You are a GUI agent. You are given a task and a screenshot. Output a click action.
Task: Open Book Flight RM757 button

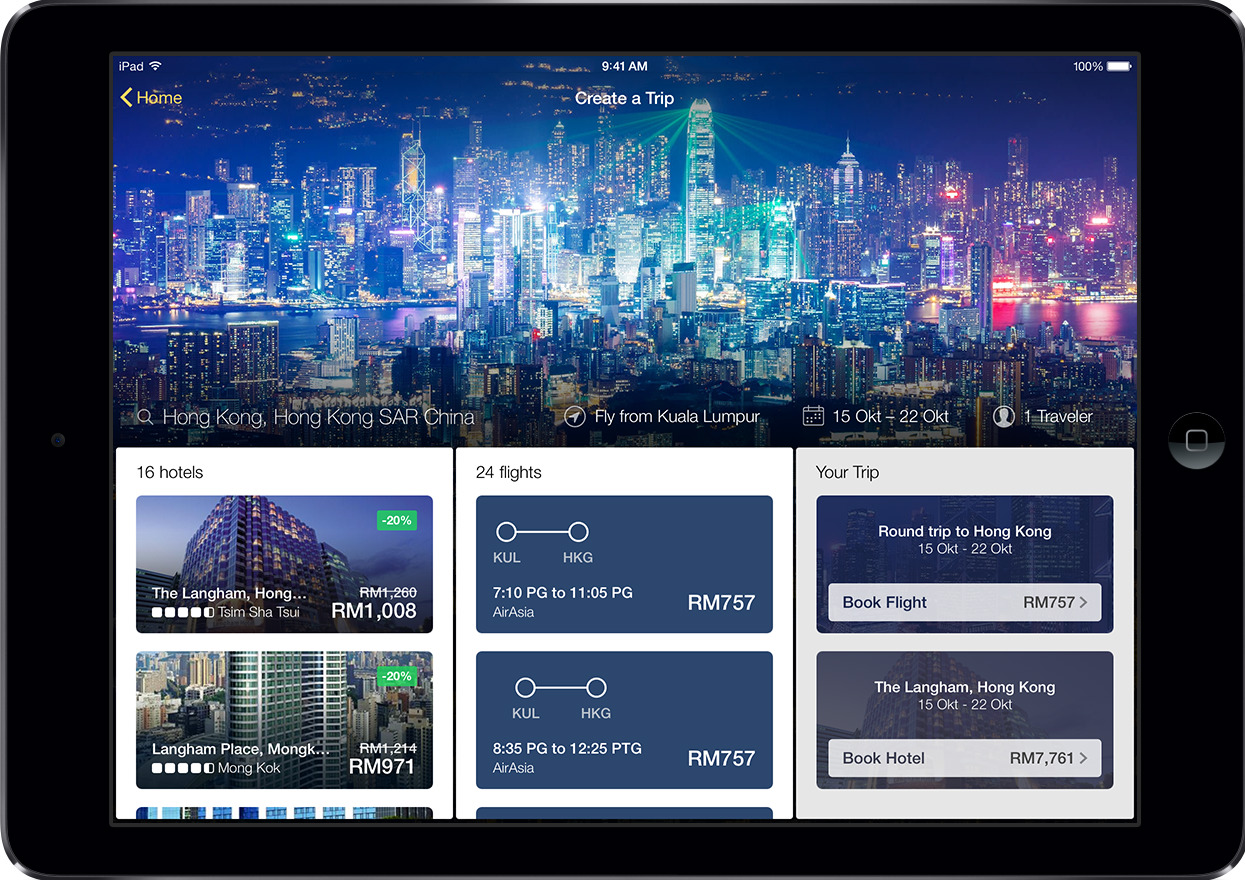[x=964, y=602]
